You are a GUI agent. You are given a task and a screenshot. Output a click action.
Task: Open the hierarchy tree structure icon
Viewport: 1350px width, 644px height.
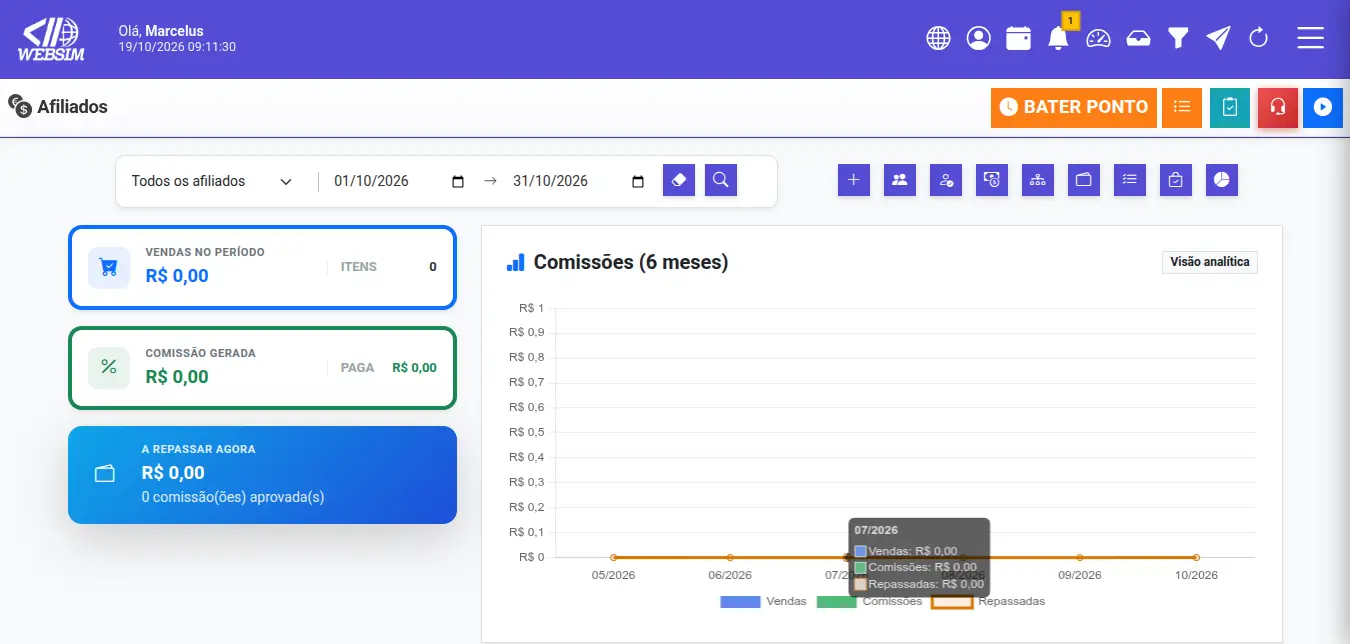[1038, 180]
